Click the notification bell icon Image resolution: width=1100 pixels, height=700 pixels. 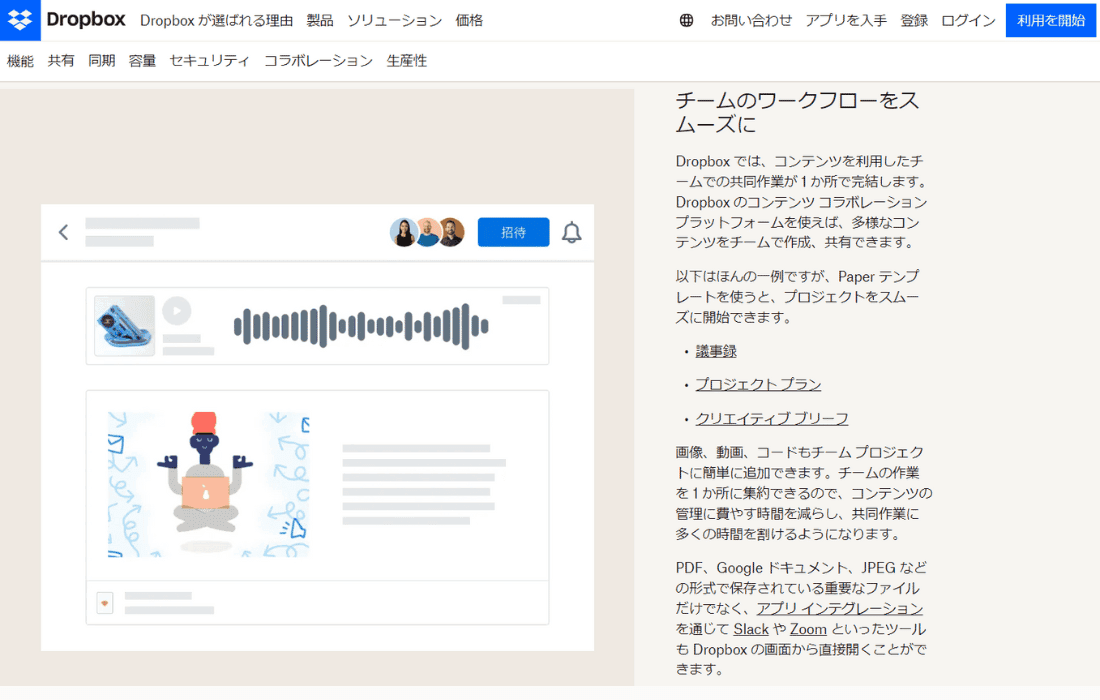(572, 232)
